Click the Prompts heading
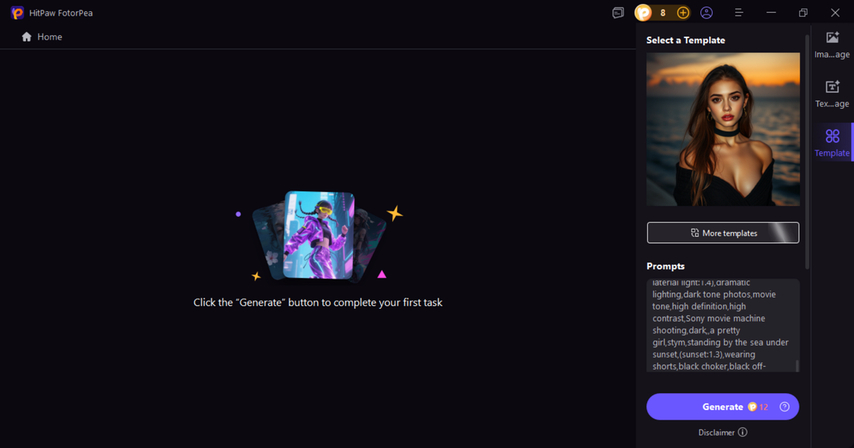This screenshot has width=854, height=448. [666, 266]
